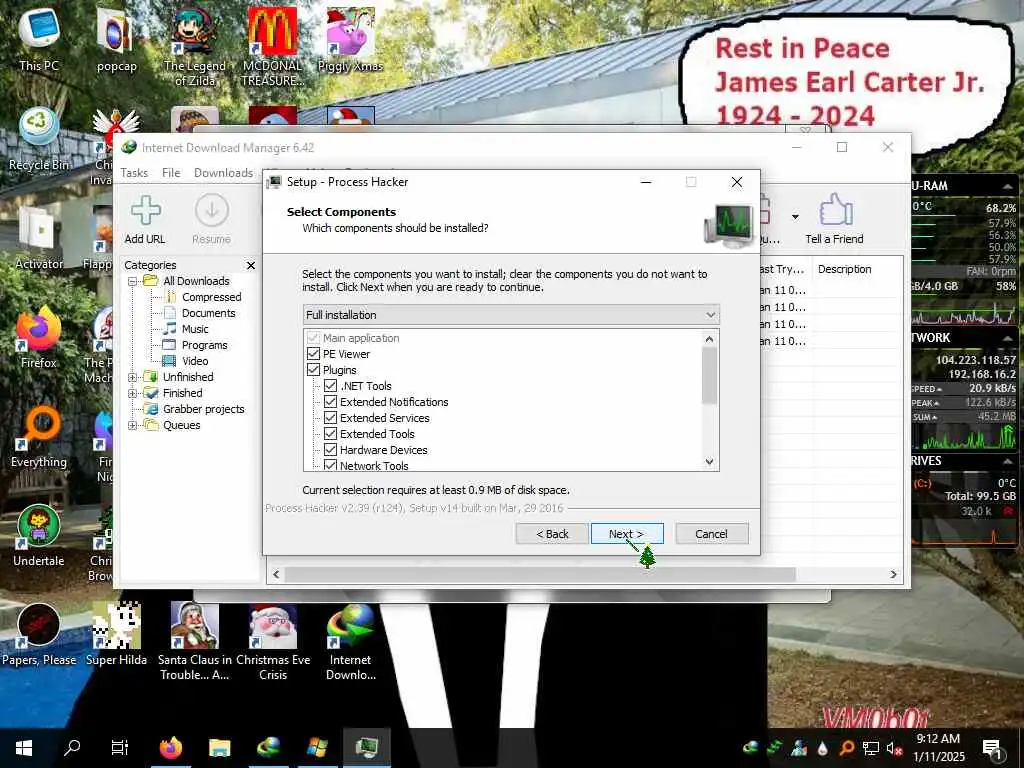This screenshot has width=1024, height=768.
Task: Toggle Hardware Devices plugin checkbox
Action: (330, 450)
